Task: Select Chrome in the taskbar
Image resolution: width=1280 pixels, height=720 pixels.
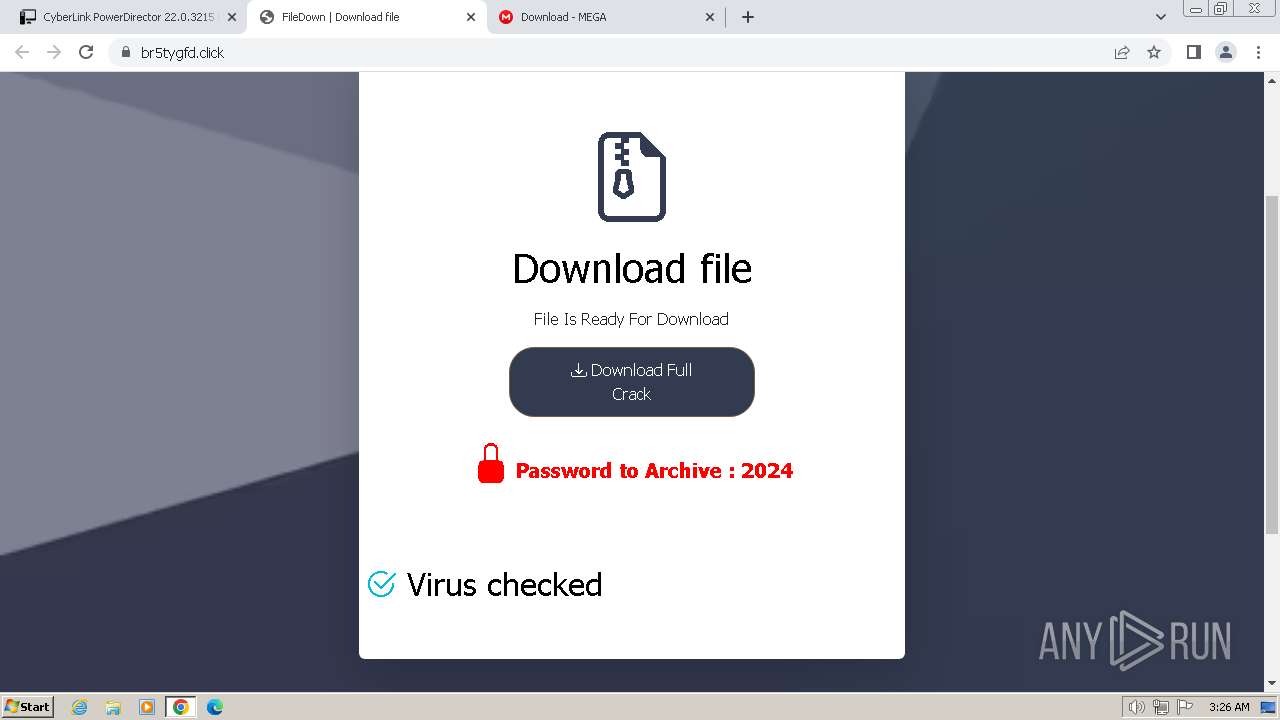Action: tap(181, 707)
